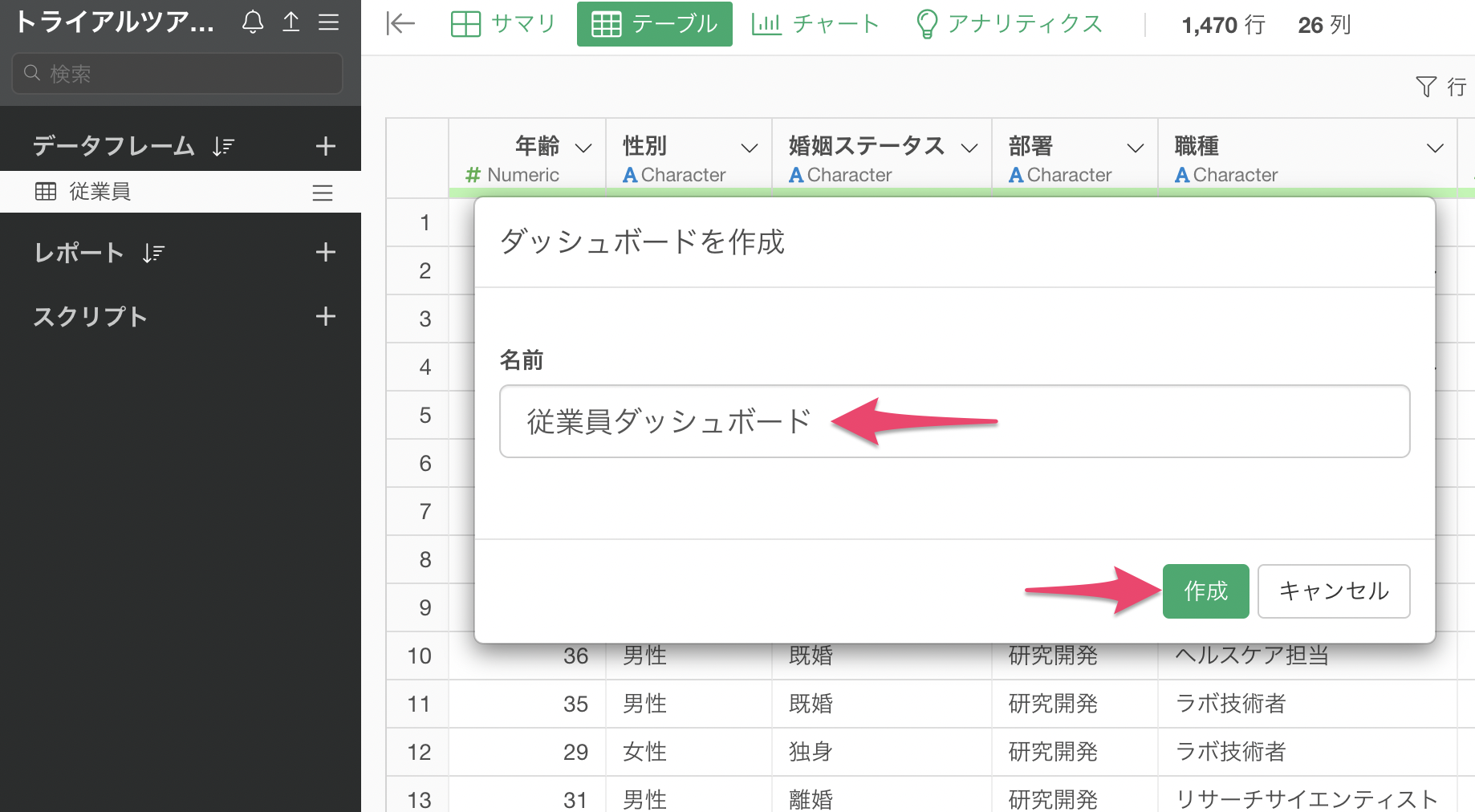Expand the 婚姻ステータス column menu

(x=969, y=148)
